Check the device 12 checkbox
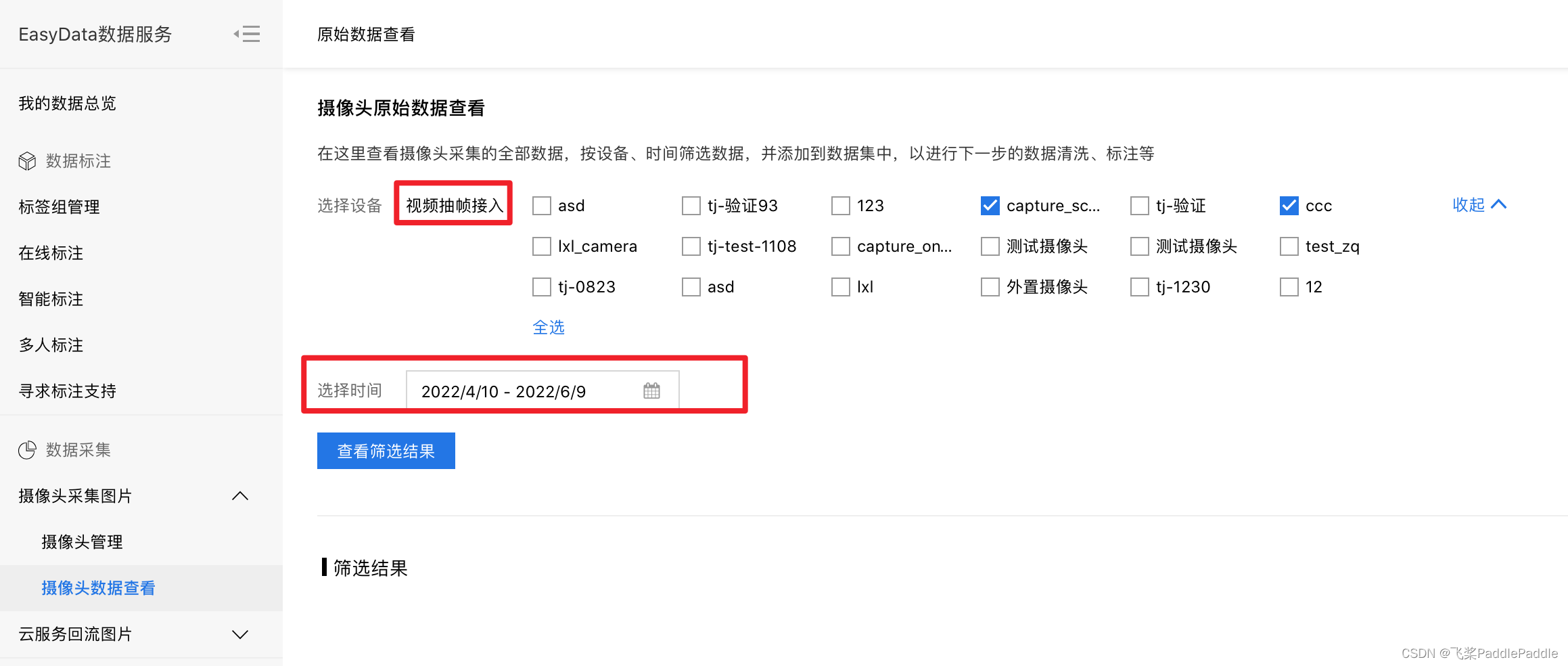This screenshot has height=666, width=1568. click(x=1289, y=287)
